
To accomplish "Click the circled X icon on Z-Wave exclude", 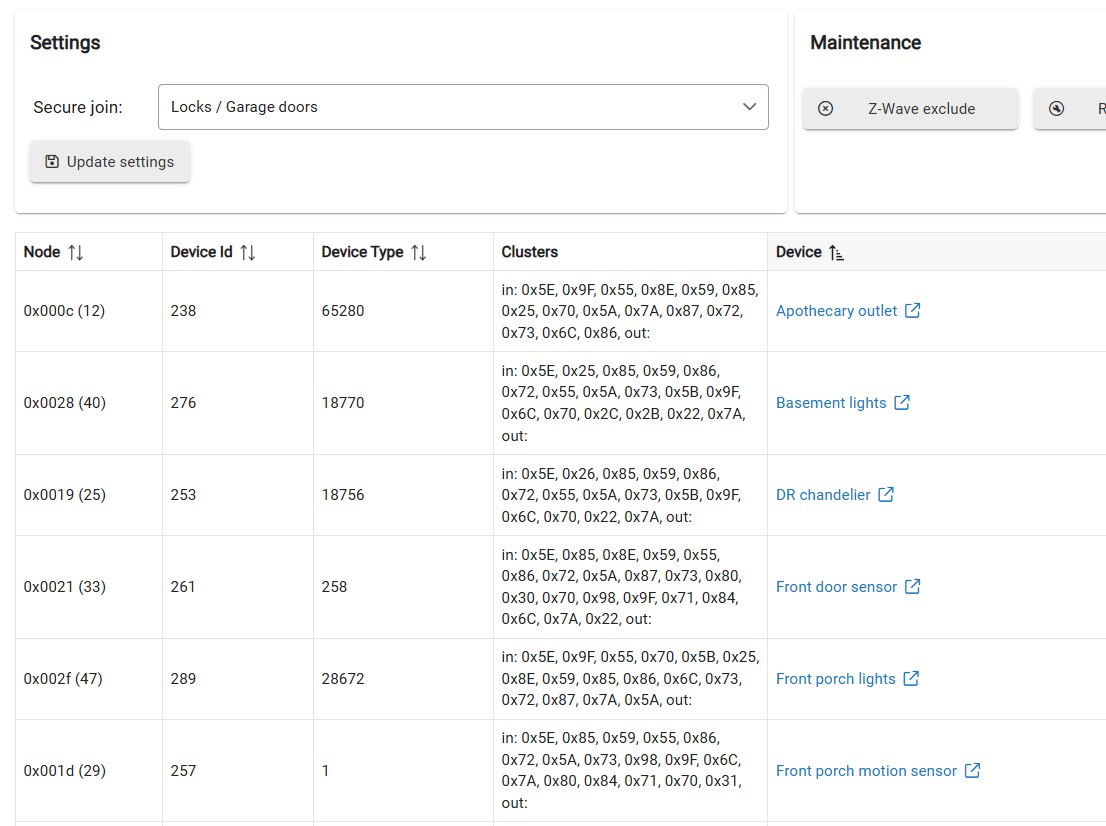I will (825, 109).
